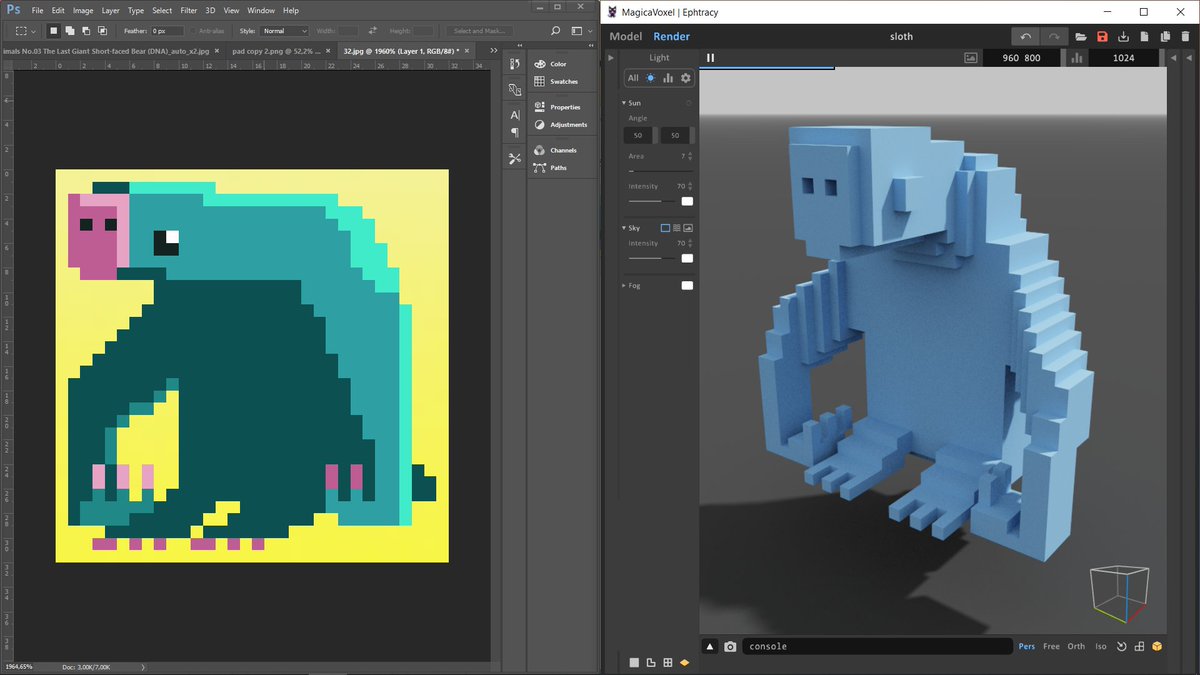Pause rendering with the pause button
The height and width of the screenshot is (675, 1200).
[x=711, y=58]
